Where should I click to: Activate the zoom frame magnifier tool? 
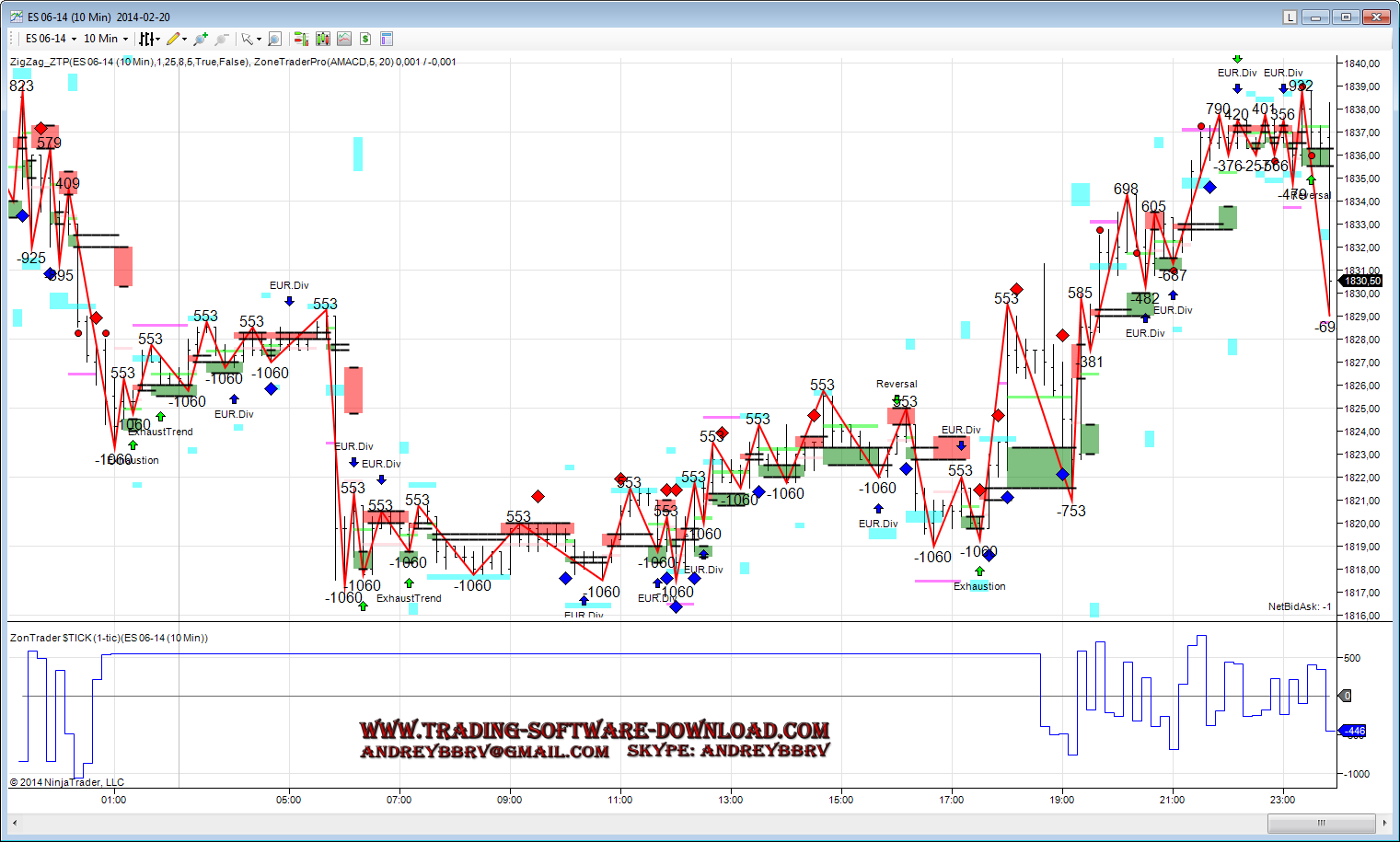274,39
